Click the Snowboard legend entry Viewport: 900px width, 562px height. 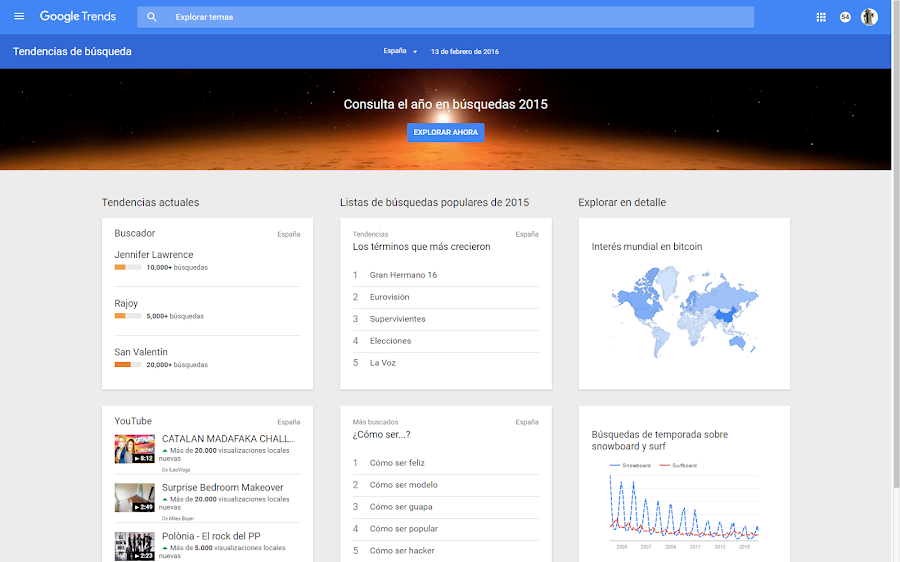(630, 465)
